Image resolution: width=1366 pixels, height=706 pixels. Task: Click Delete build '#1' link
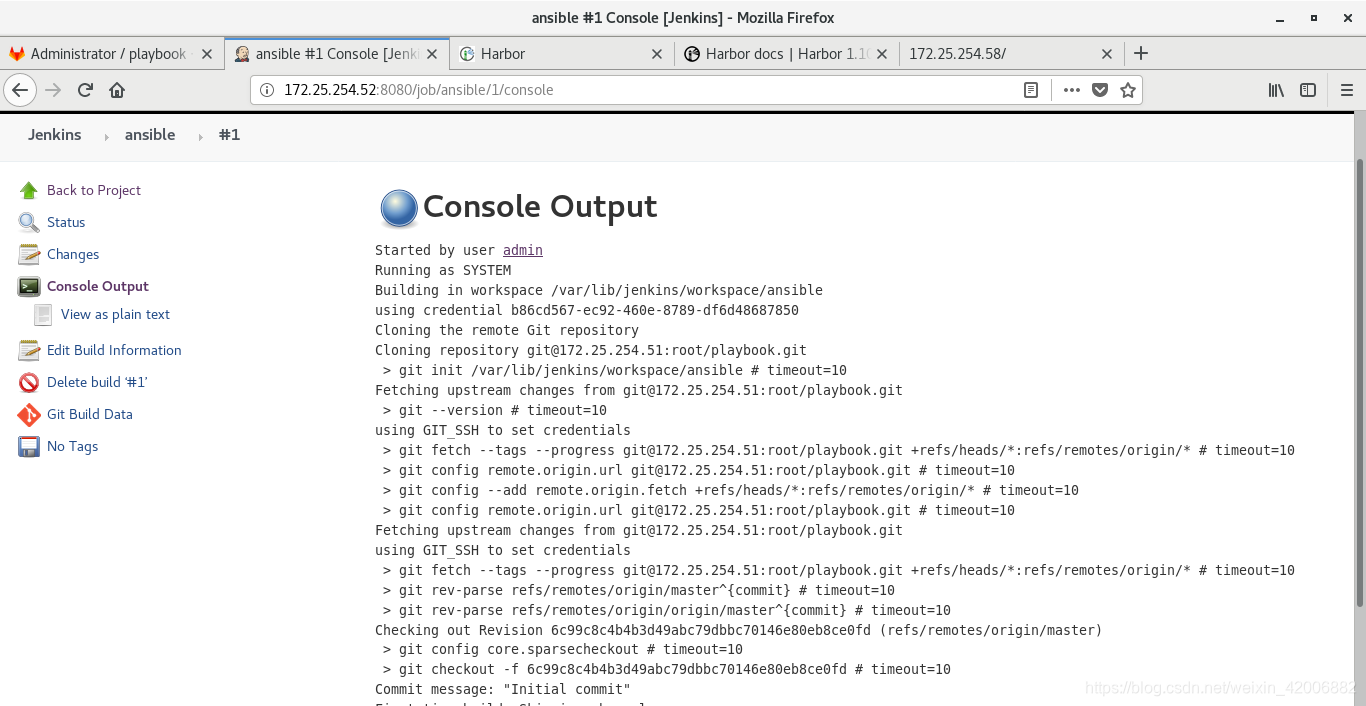pos(97,382)
